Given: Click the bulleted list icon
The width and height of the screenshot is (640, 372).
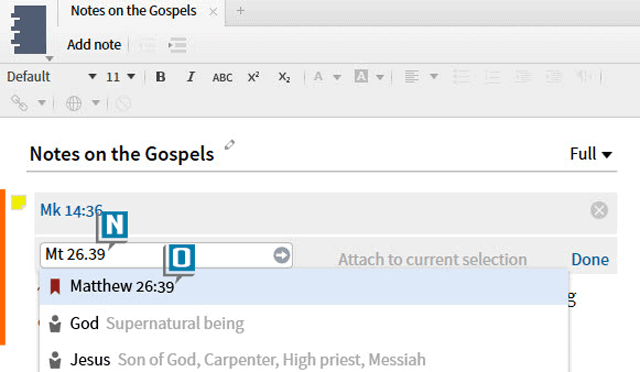Looking at the screenshot, I should click(x=462, y=76).
